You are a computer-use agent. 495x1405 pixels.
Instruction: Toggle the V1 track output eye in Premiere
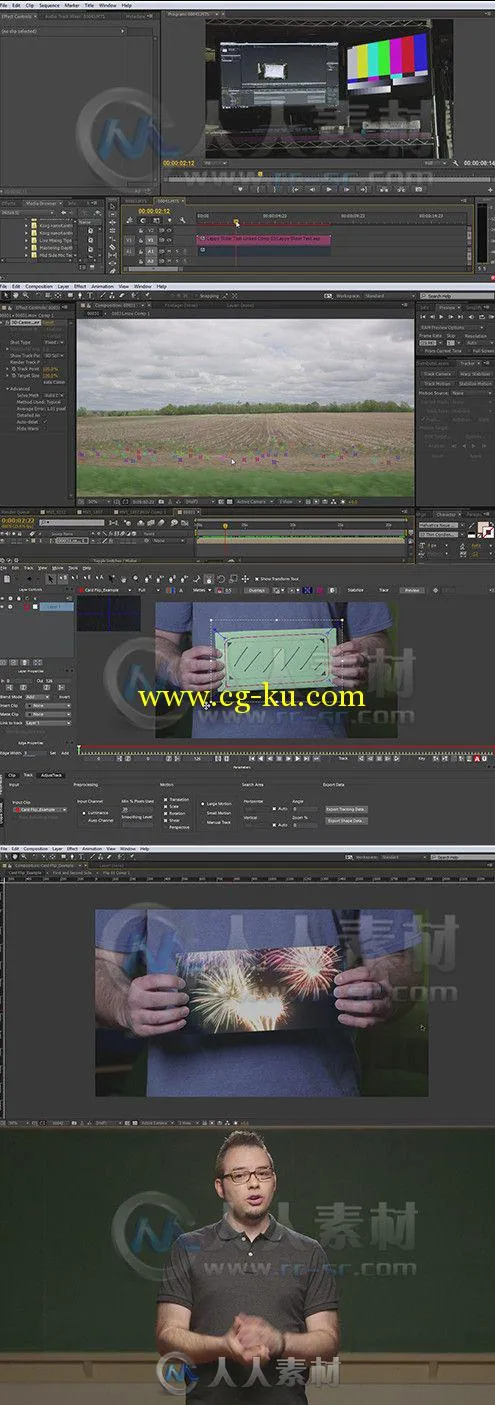[x=169, y=239]
